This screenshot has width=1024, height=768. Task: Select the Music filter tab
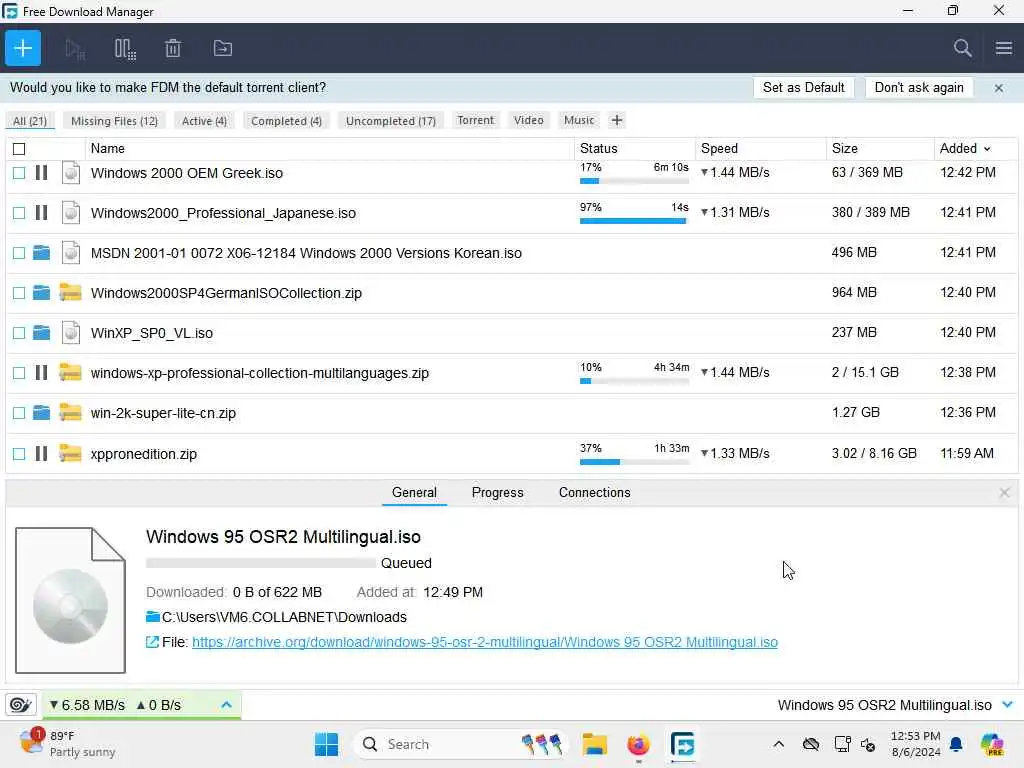tap(579, 120)
